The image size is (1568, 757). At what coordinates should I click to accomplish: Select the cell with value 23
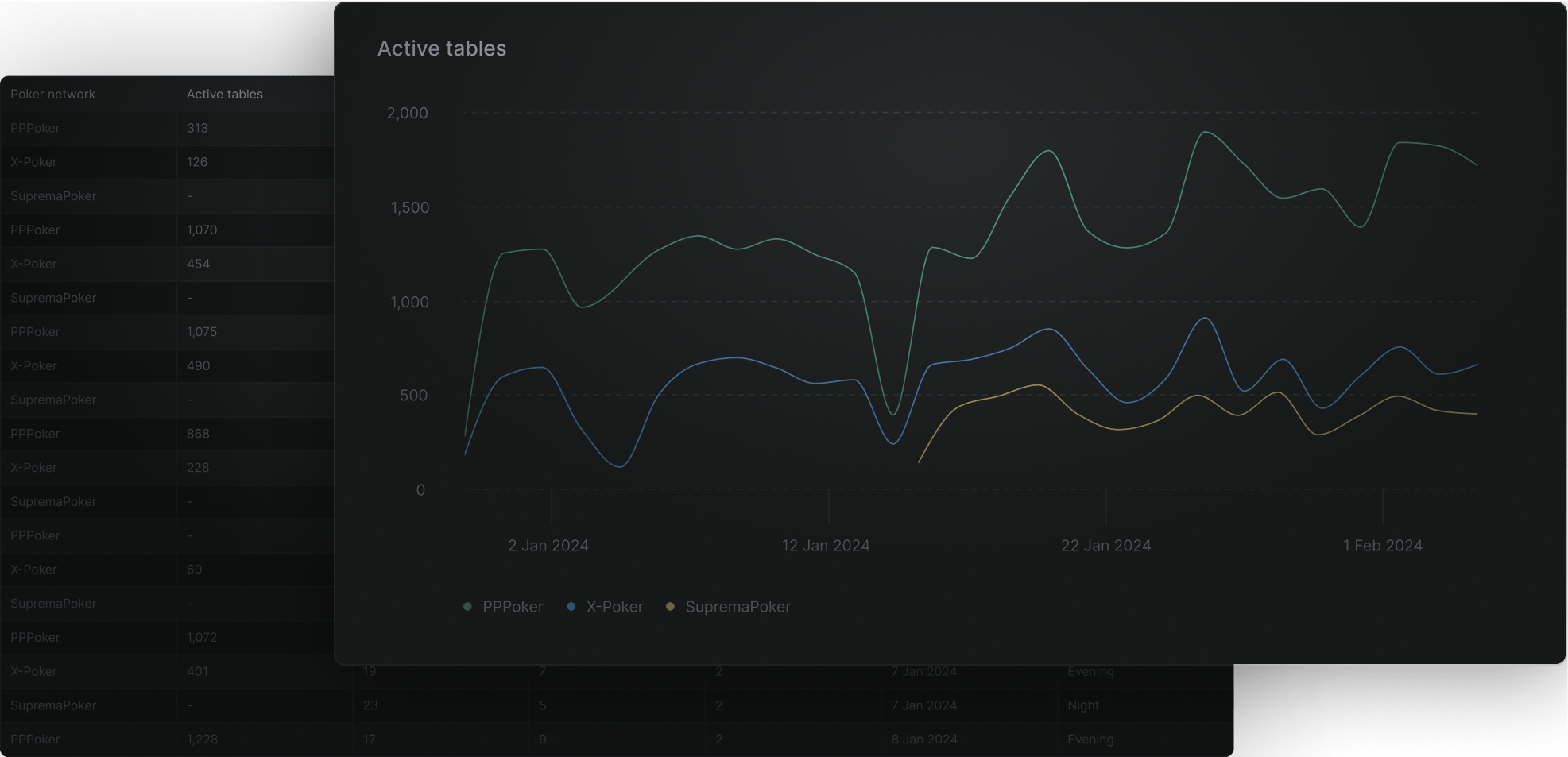(370, 705)
